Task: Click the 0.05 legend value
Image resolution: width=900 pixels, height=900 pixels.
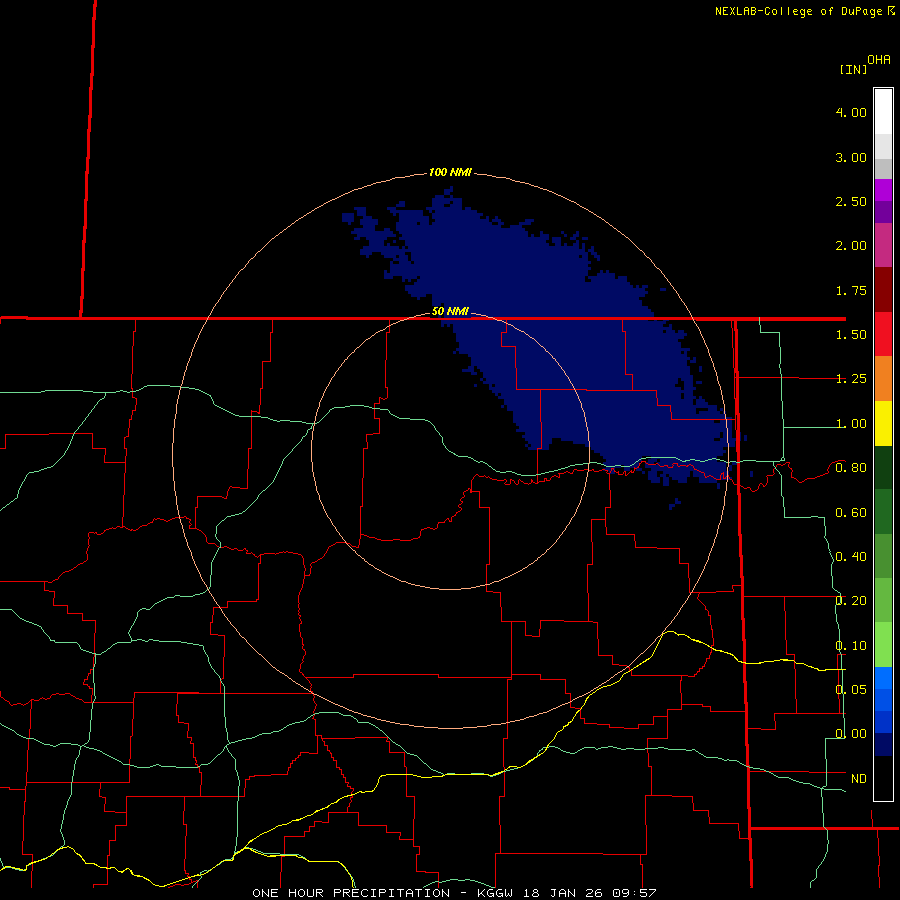Action: tap(851, 689)
